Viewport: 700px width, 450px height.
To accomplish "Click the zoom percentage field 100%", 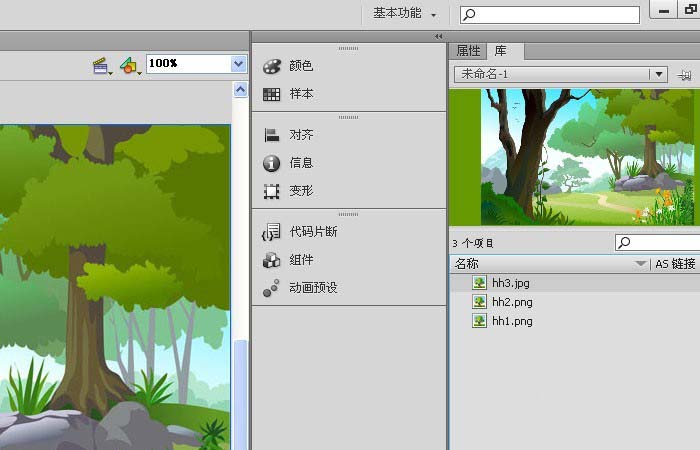I will point(189,64).
